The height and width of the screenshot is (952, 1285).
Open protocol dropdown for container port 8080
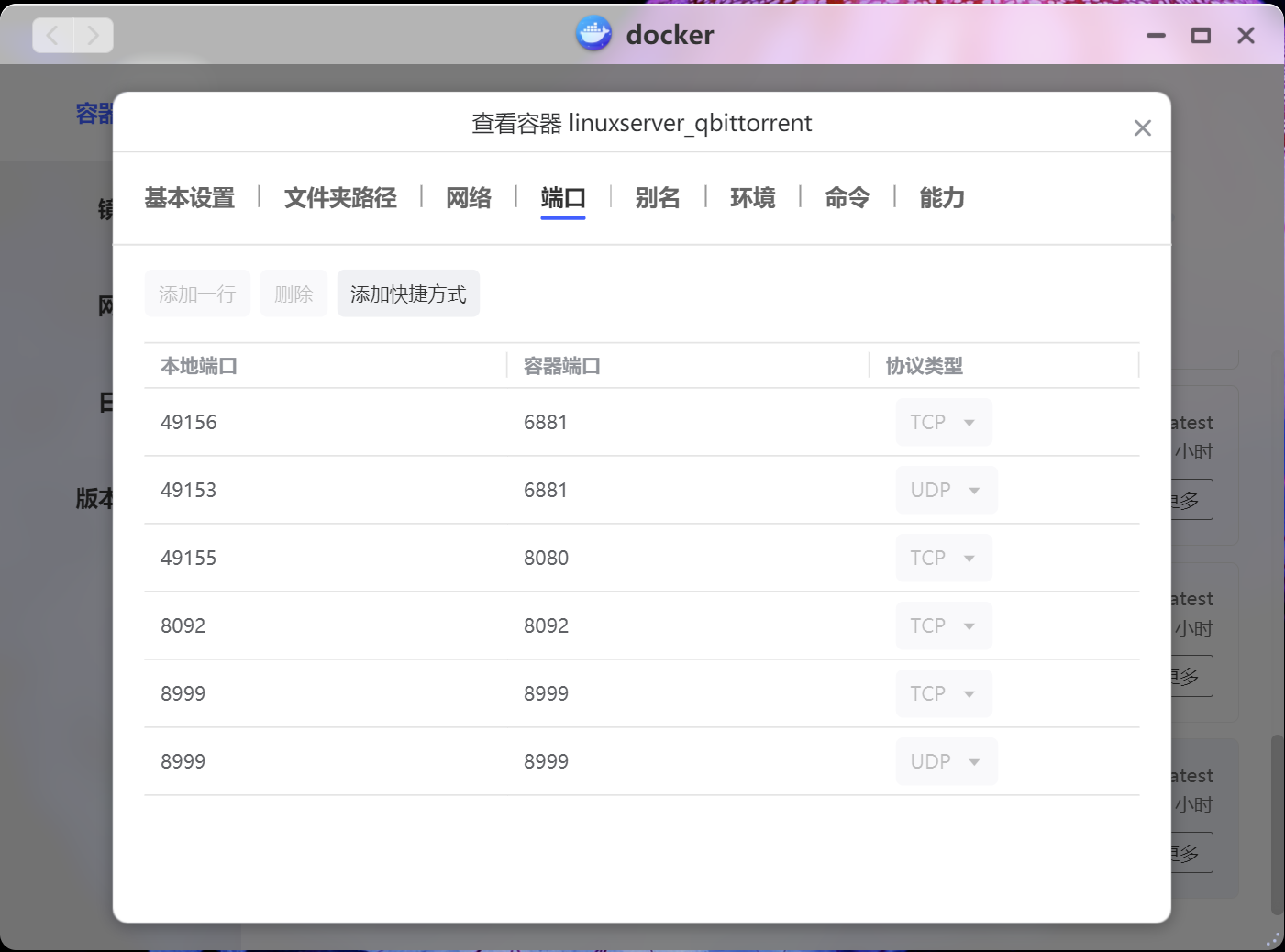click(x=944, y=559)
